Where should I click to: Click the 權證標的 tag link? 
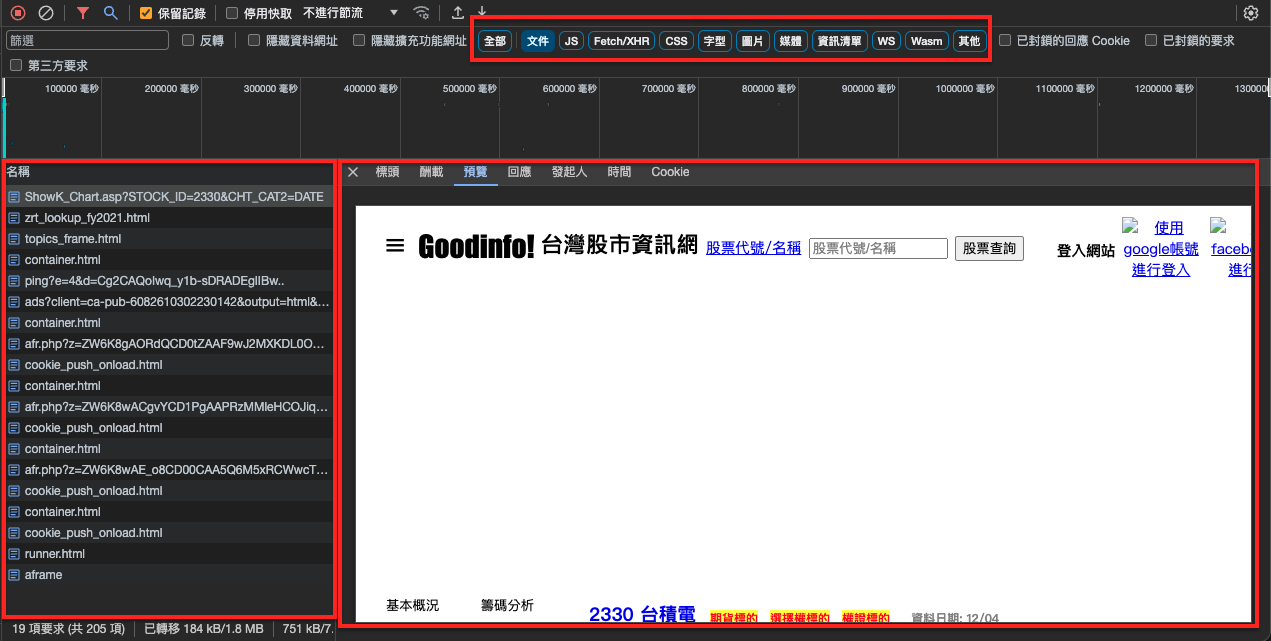coord(866,618)
